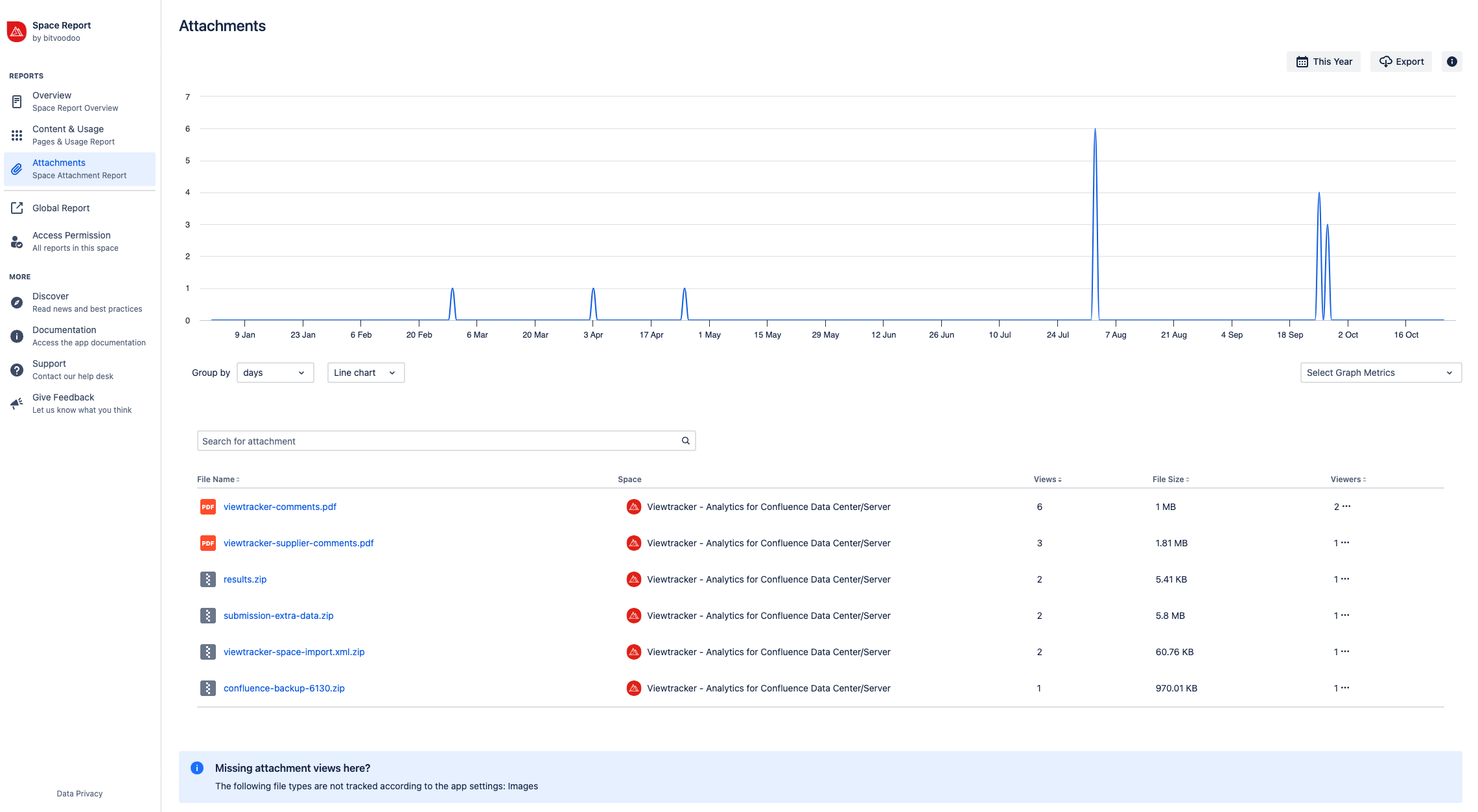Click space logo beside confluence-backup-6130.zip row
Image resolution: width=1478 pixels, height=812 pixels.
(633, 688)
